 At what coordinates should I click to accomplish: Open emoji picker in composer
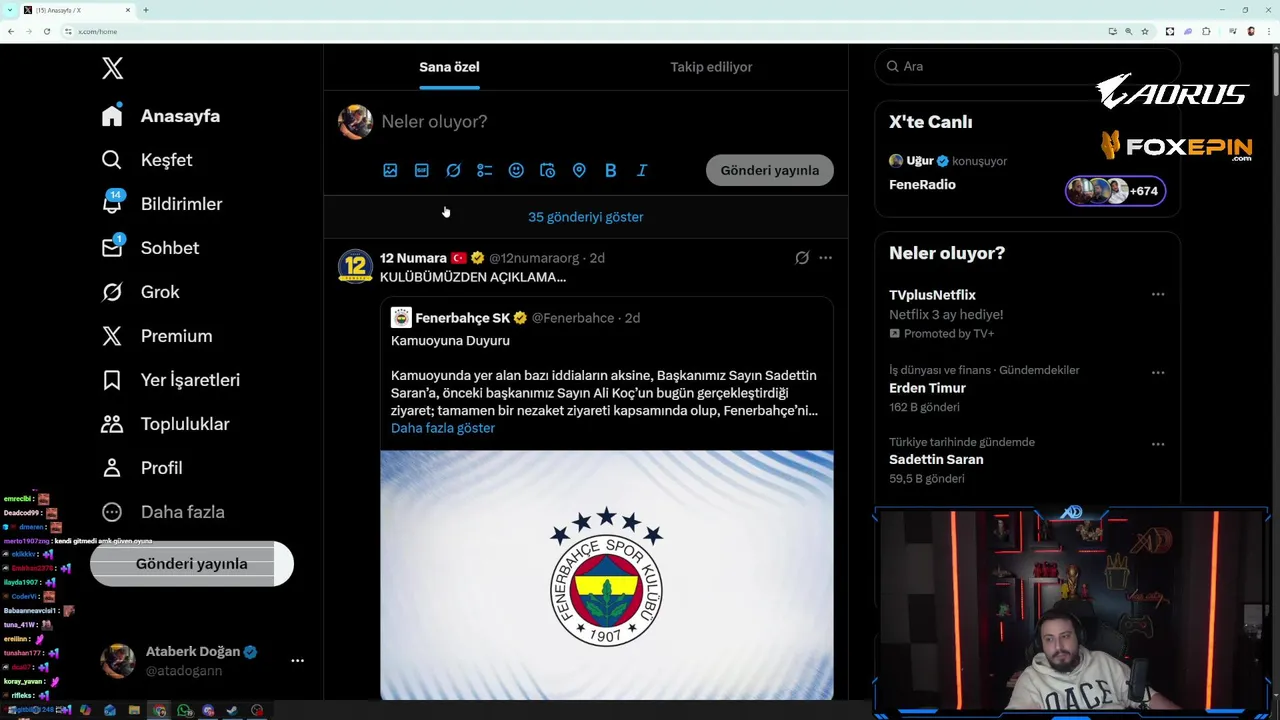coord(516,171)
